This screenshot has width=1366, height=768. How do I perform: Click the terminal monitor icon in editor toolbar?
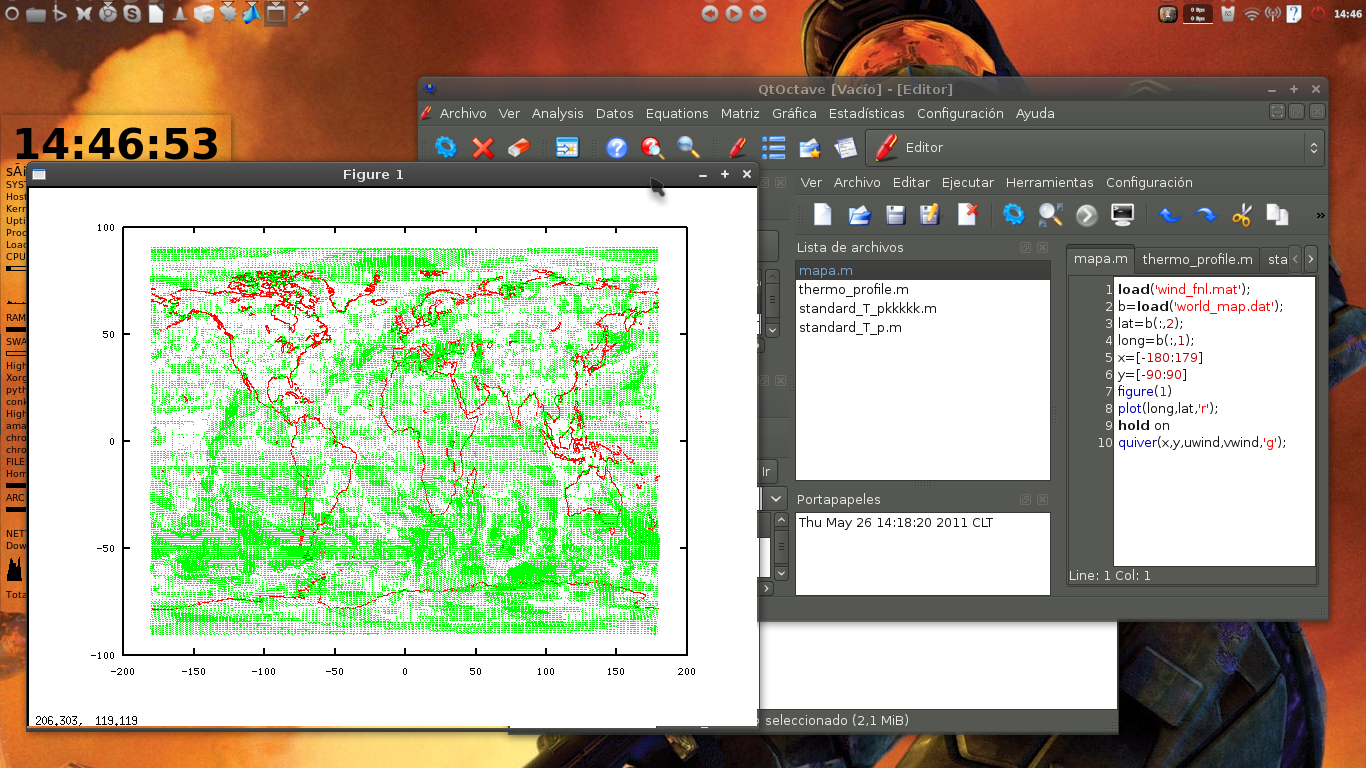click(1123, 214)
